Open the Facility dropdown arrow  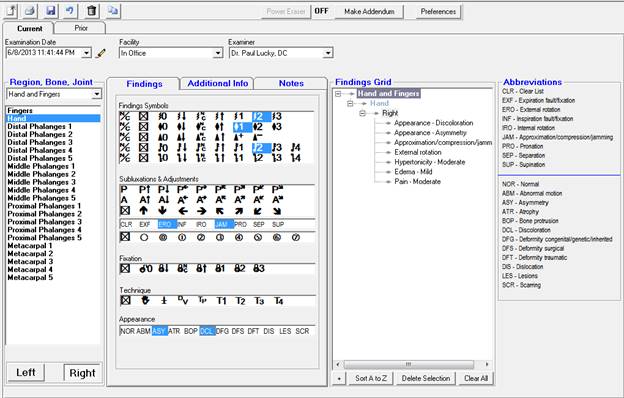pyautogui.click(x=218, y=53)
